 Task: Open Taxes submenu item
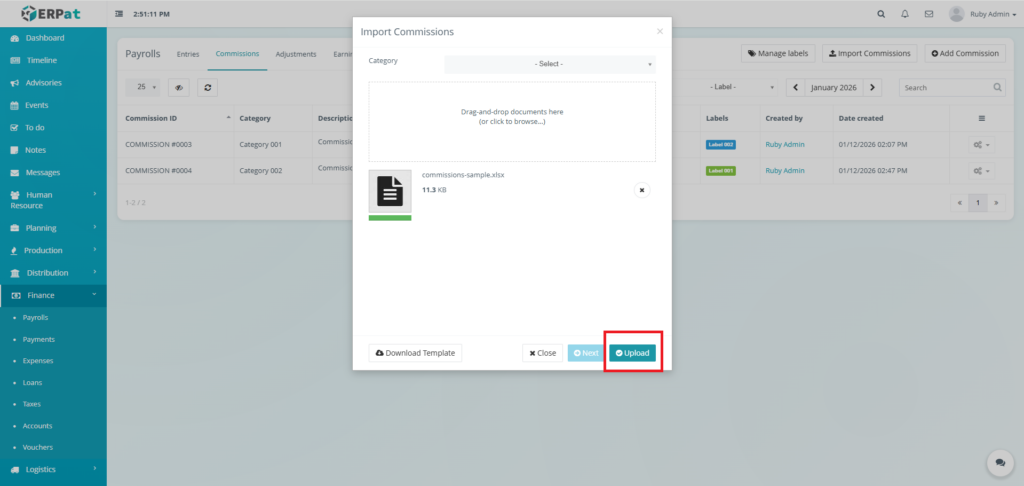tap(31, 404)
